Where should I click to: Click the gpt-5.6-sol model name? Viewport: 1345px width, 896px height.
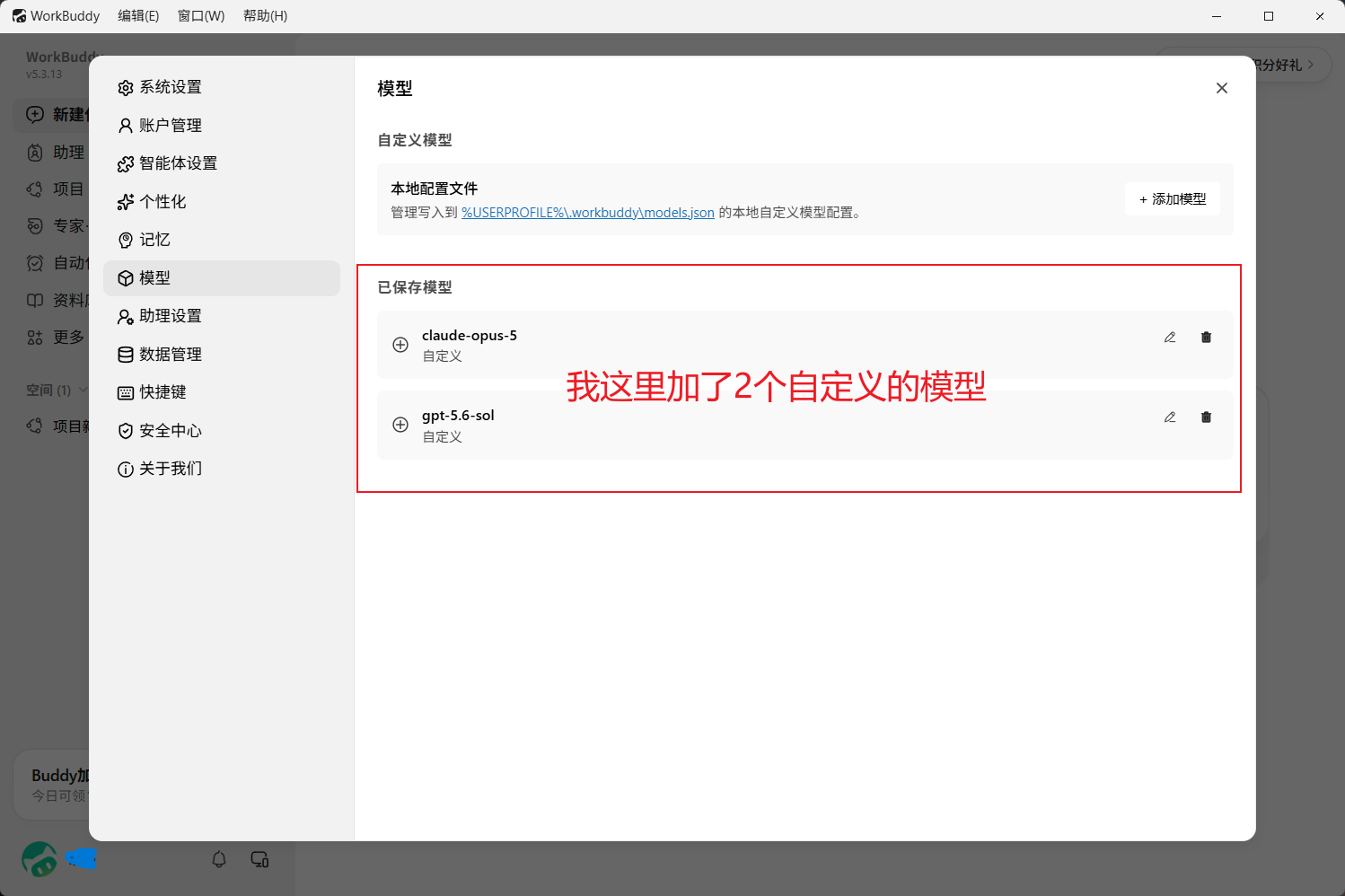pos(458,416)
